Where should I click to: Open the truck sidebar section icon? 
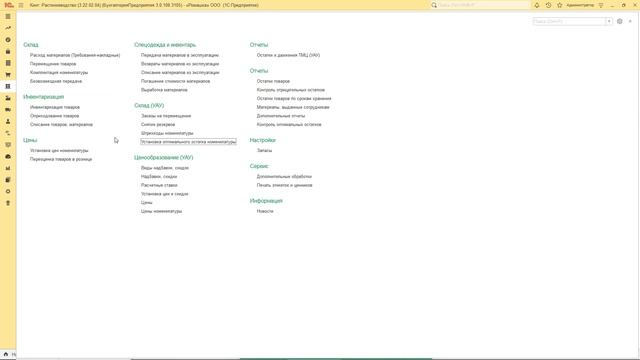(x=8, y=110)
